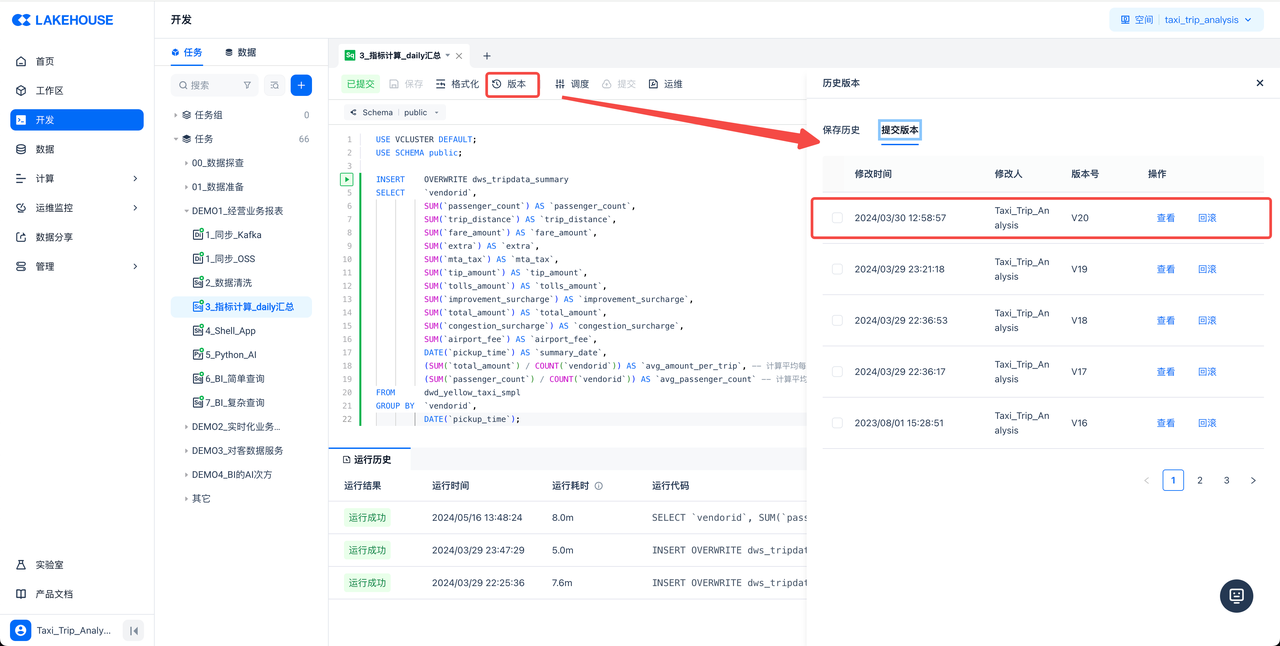Switch to the 保存历史 tab
1280x646 pixels.
coord(841,130)
